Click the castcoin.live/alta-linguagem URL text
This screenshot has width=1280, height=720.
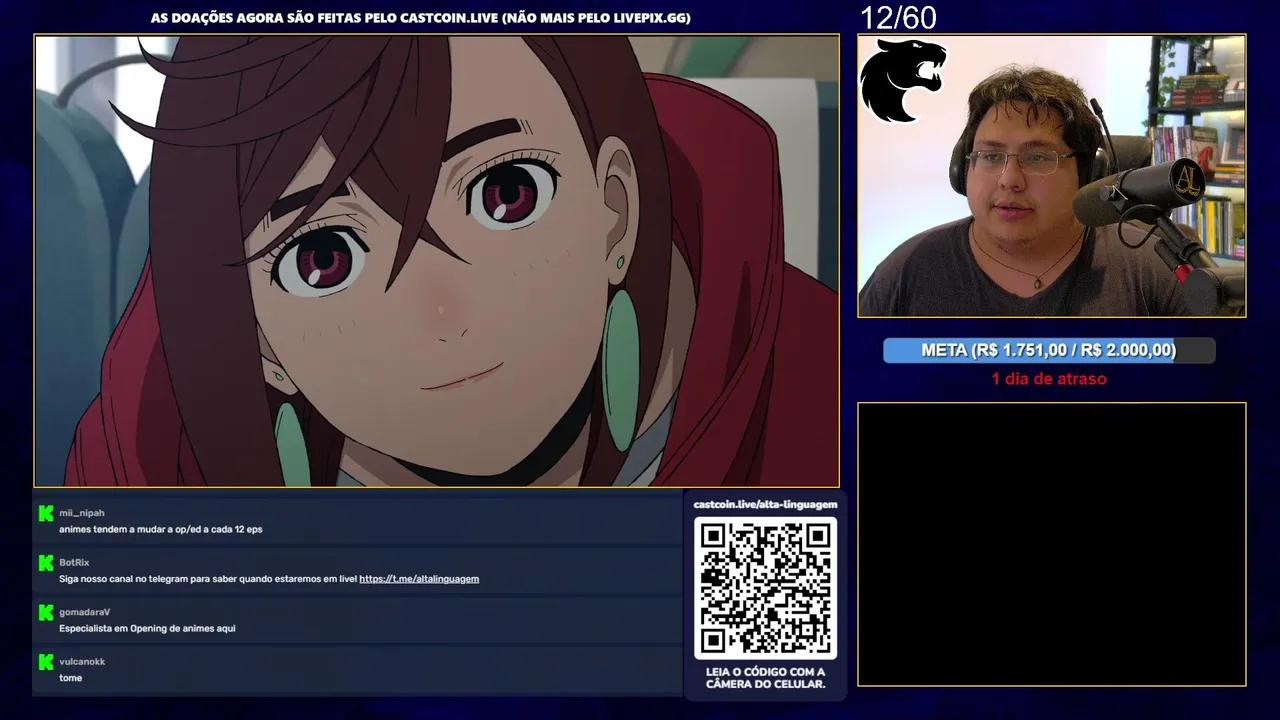click(765, 505)
